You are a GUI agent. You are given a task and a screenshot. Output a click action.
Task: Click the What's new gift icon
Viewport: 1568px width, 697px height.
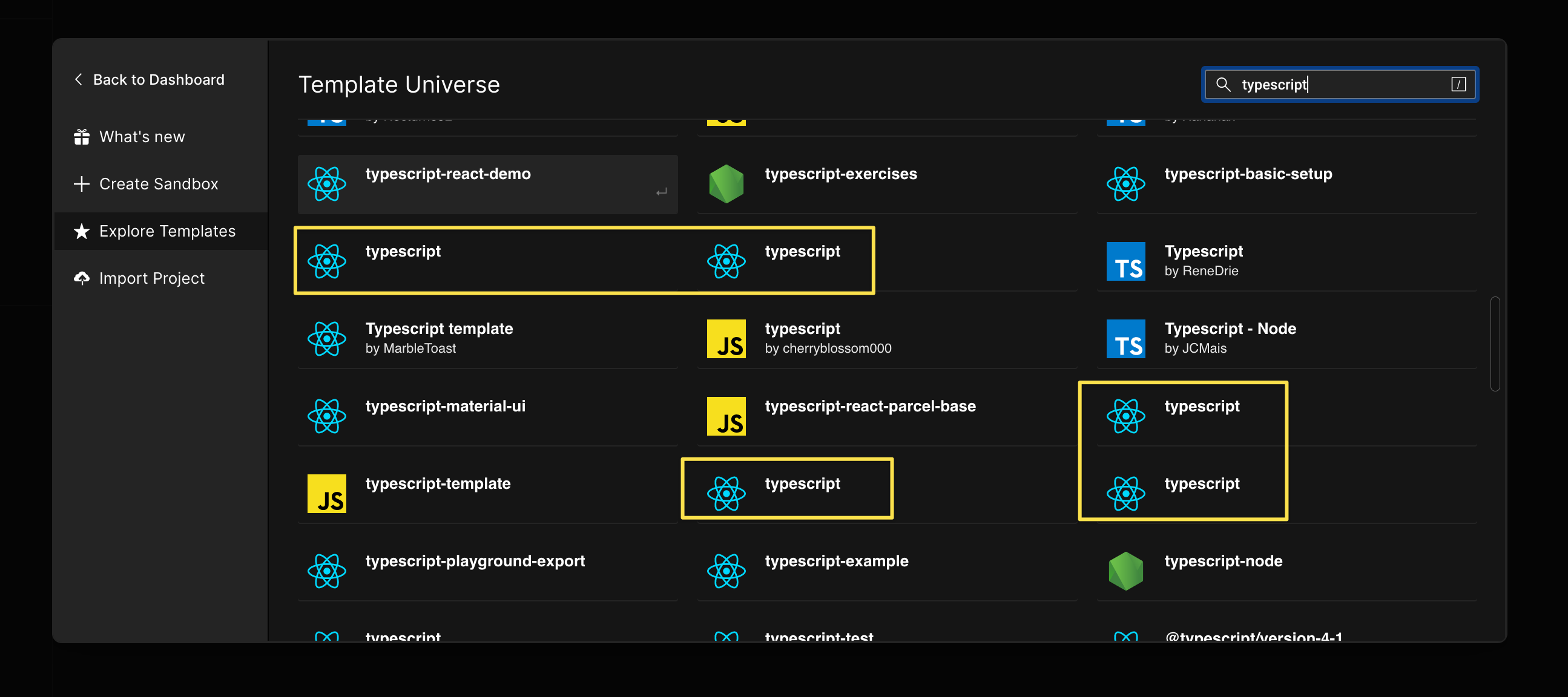coord(82,137)
